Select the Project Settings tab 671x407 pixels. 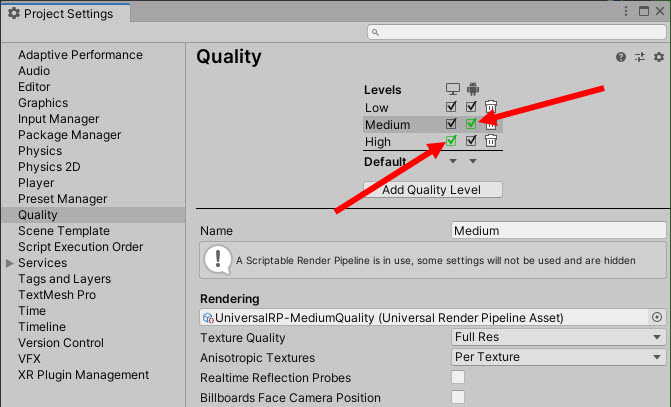[65, 13]
